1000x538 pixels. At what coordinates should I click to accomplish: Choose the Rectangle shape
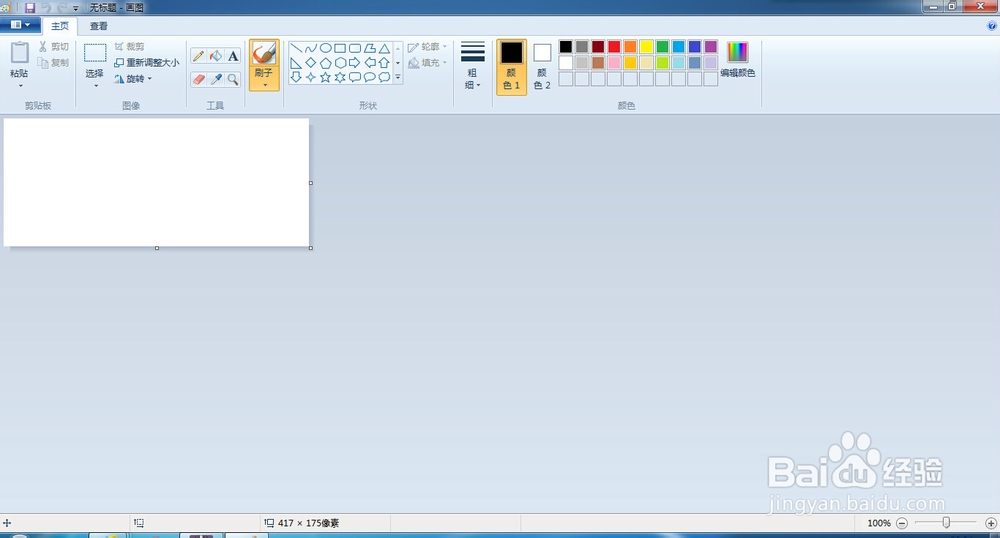(340, 48)
